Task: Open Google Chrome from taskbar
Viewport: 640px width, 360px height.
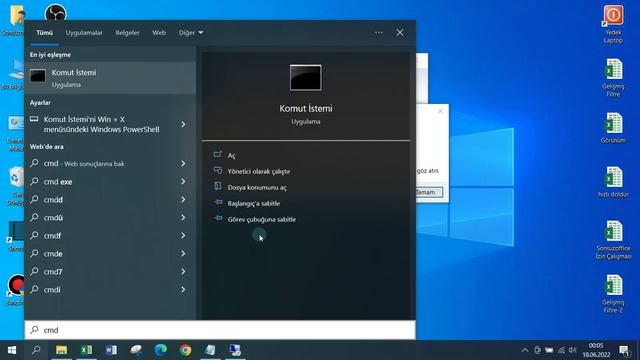Action: (x=186, y=350)
